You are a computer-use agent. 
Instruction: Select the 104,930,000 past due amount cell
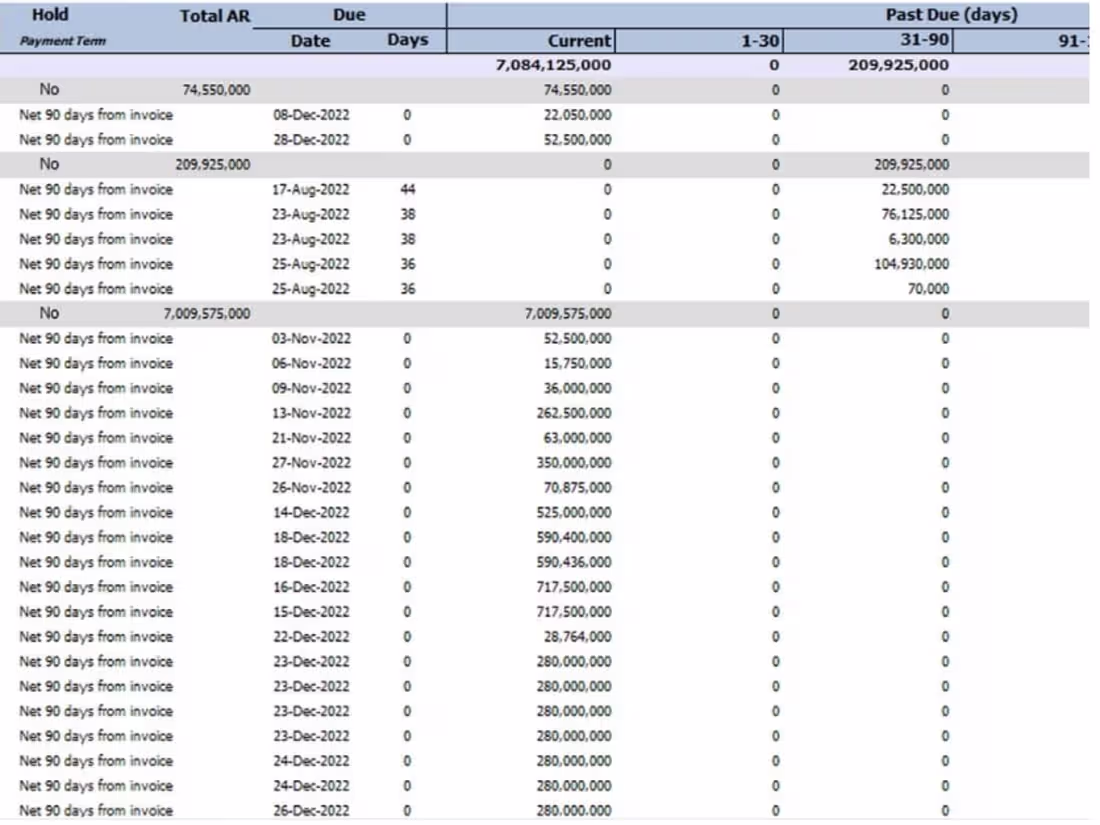909,263
